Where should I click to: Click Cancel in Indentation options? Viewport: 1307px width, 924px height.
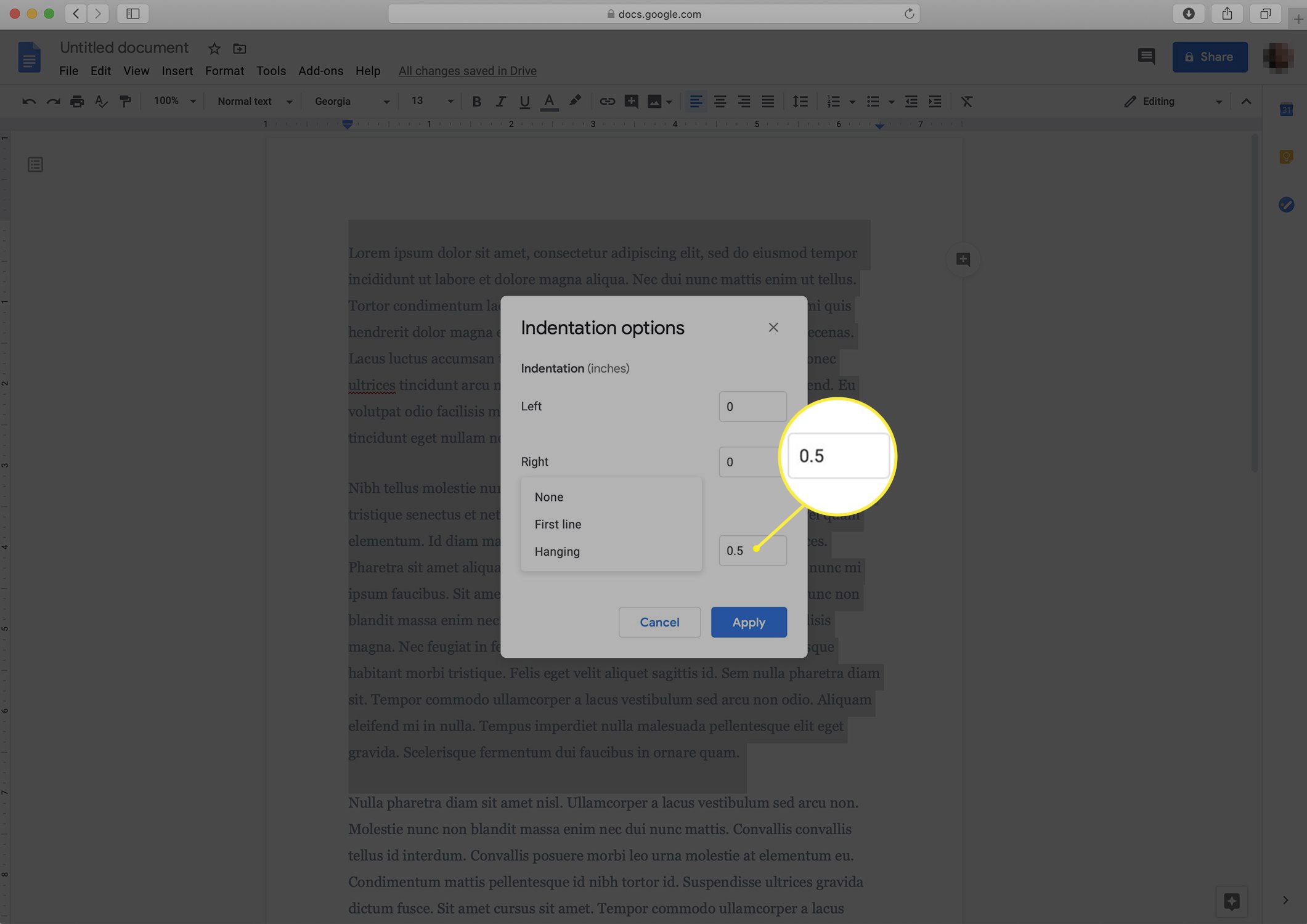[659, 622]
